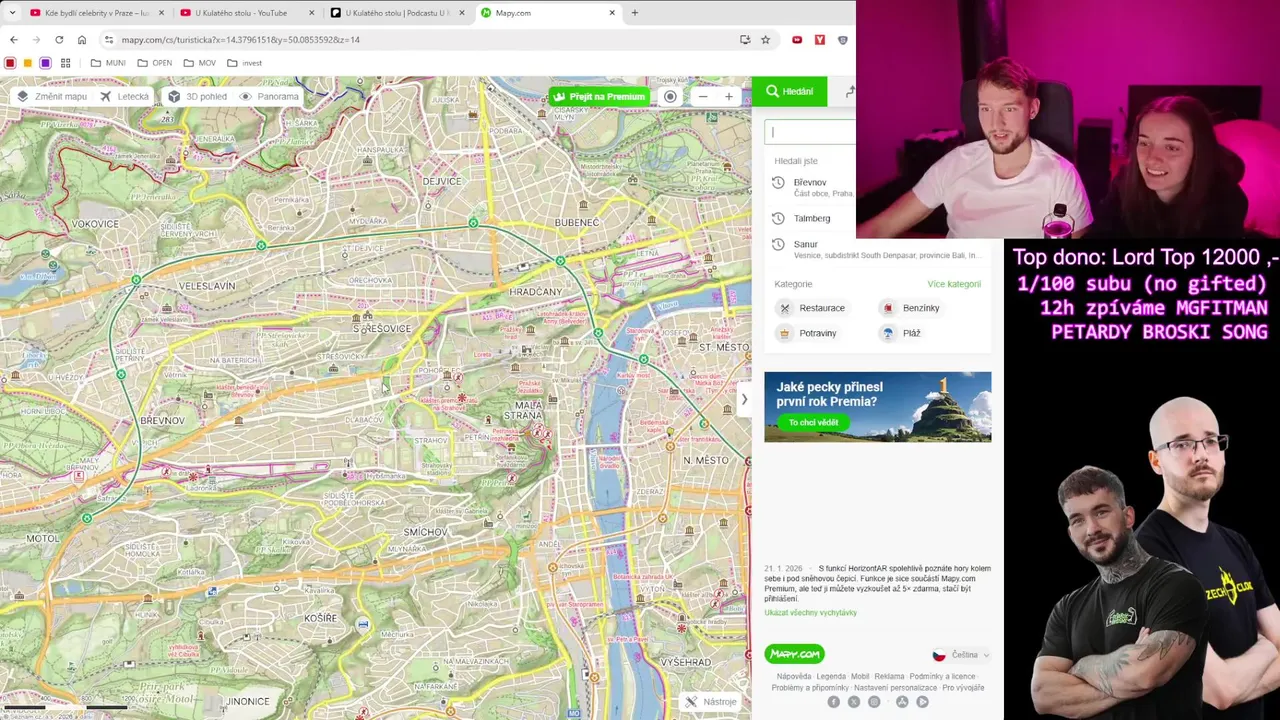Open the Facebook icon in footer

[x=833, y=702]
